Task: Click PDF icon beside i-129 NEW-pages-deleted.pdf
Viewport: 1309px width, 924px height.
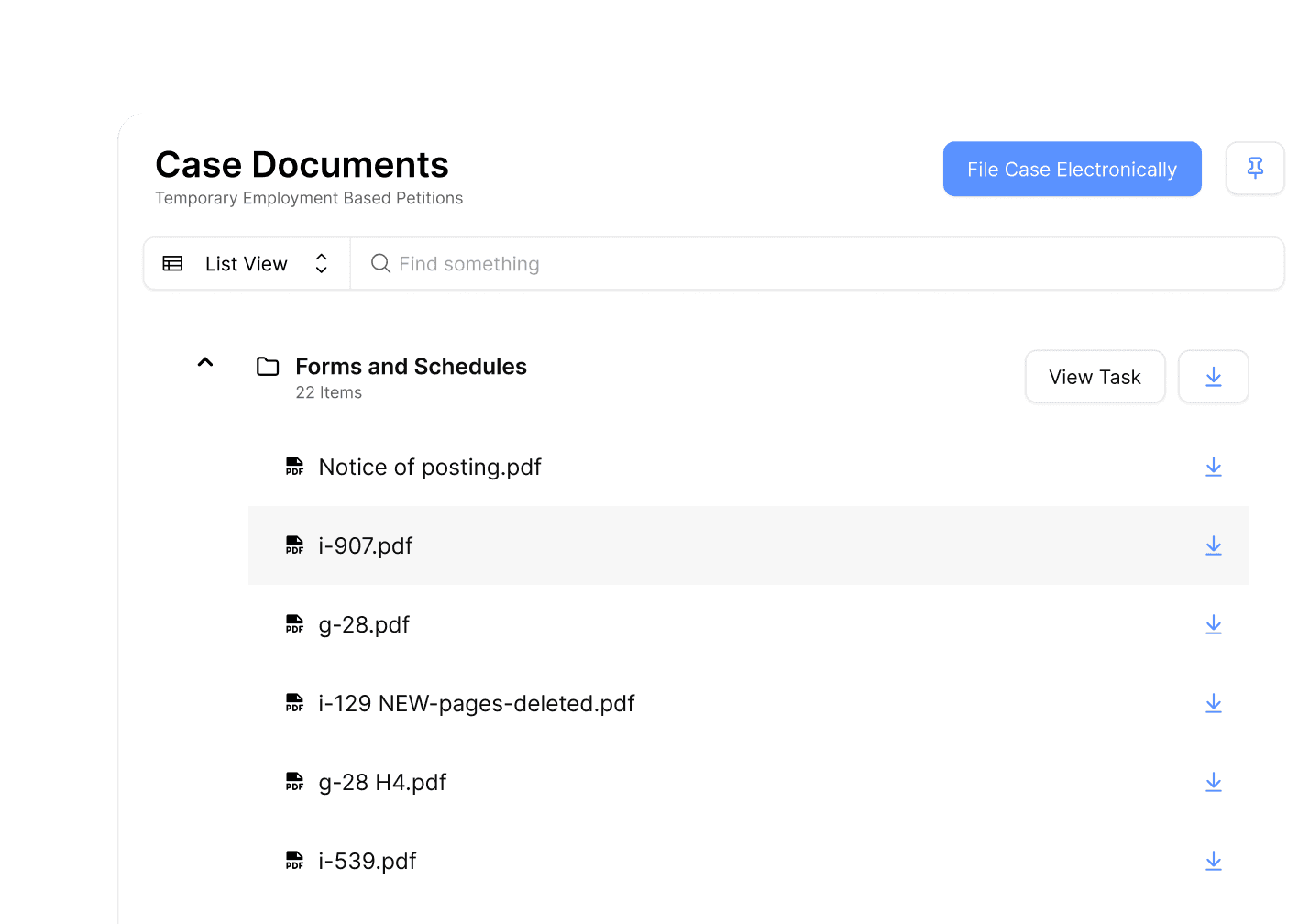Action: tap(294, 703)
